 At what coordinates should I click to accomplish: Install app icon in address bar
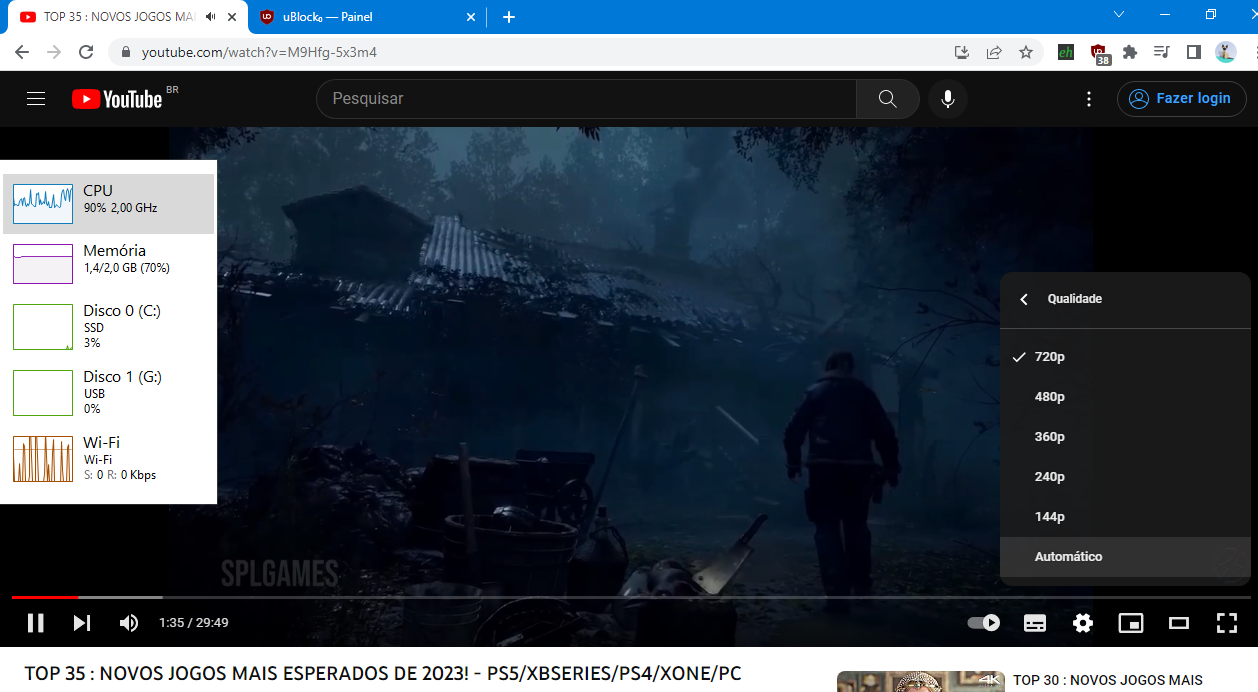point(962,52)
